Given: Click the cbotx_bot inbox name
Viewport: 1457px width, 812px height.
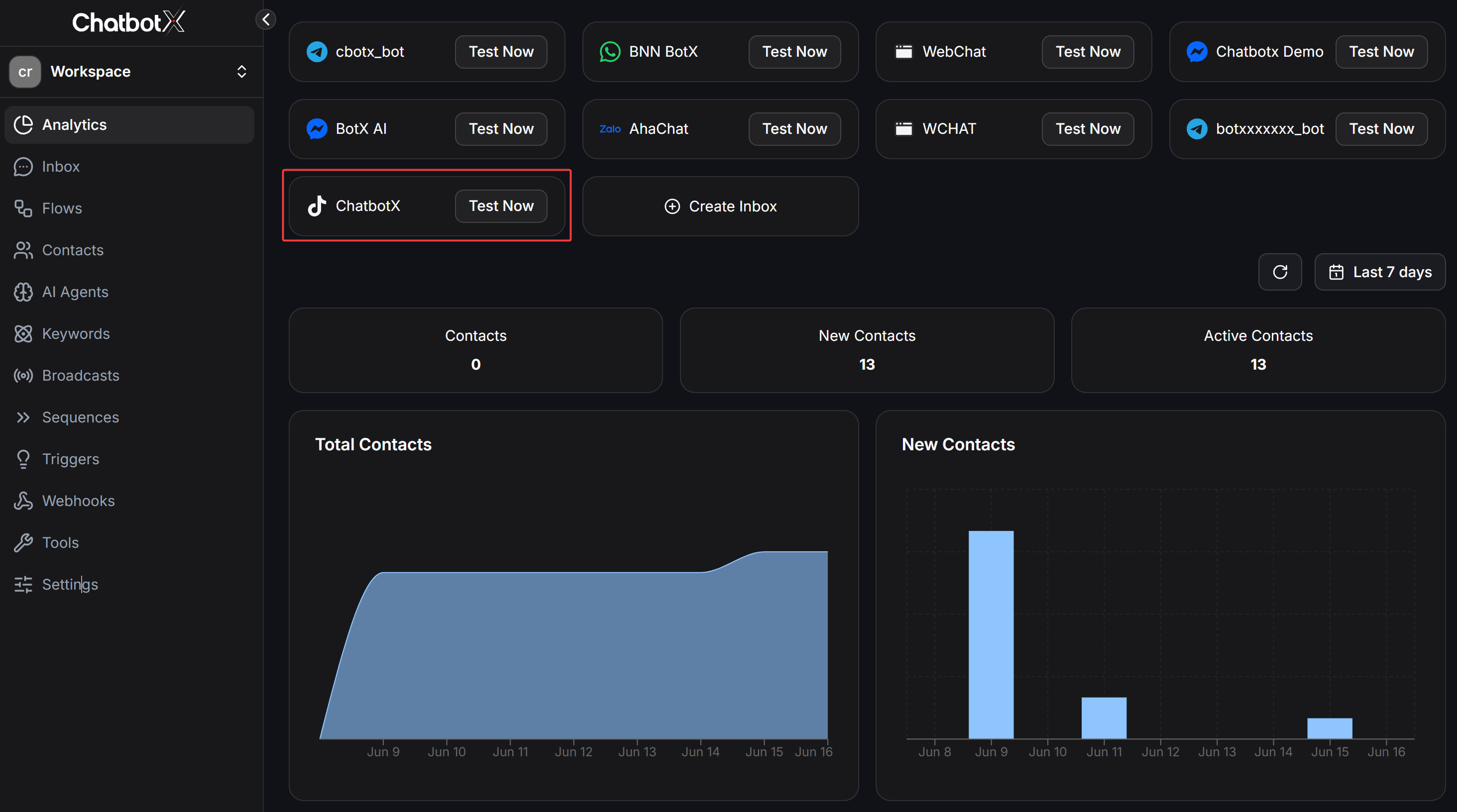Looking at the screenshot, I should click(369, 51).
